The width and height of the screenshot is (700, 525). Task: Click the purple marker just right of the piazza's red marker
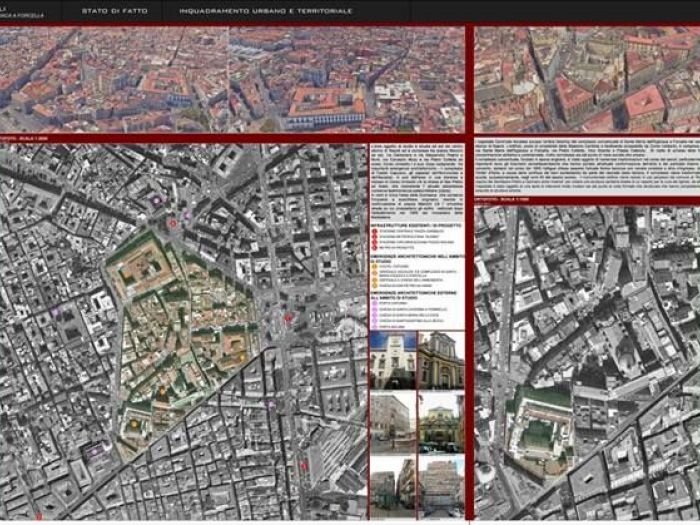pos(188,215)
